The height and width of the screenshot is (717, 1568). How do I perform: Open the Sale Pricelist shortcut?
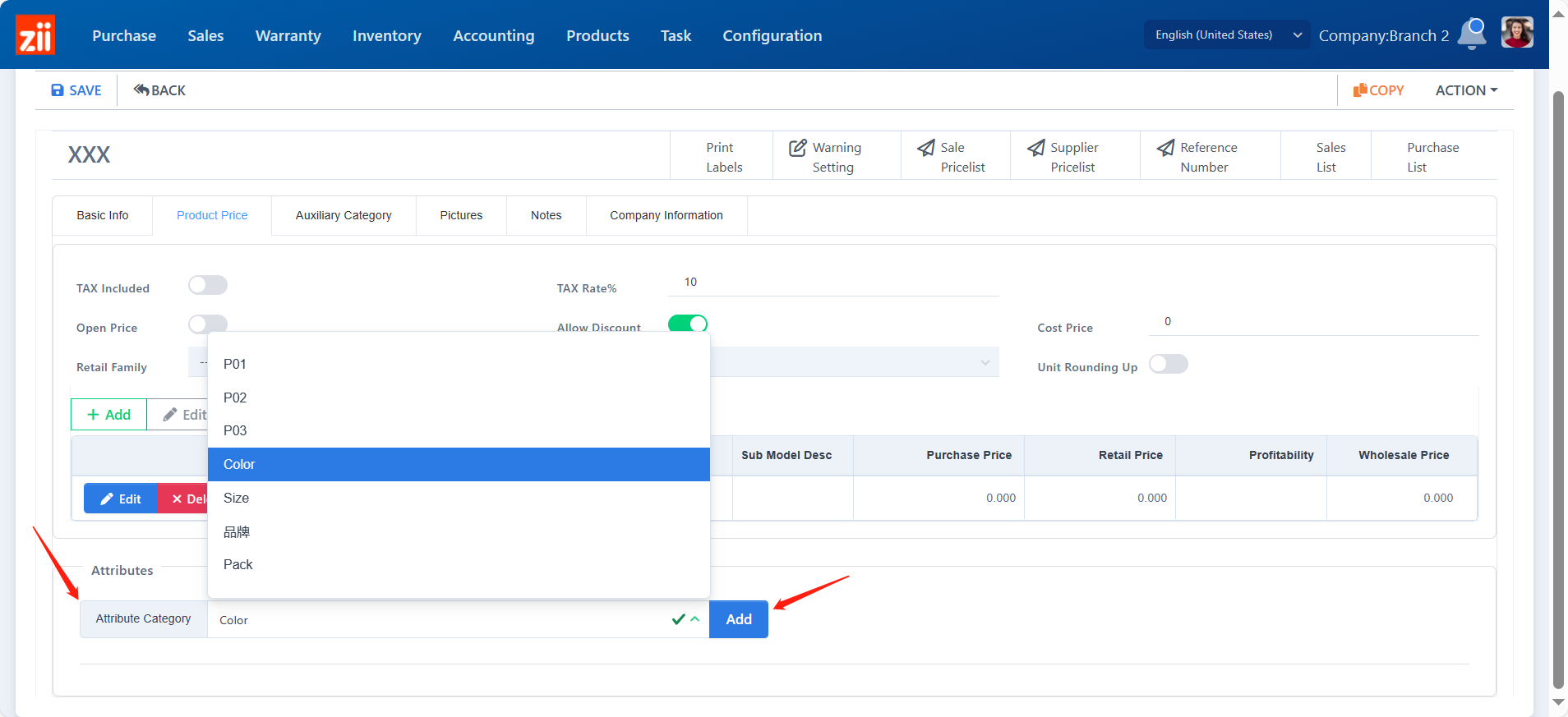(955, 157)
